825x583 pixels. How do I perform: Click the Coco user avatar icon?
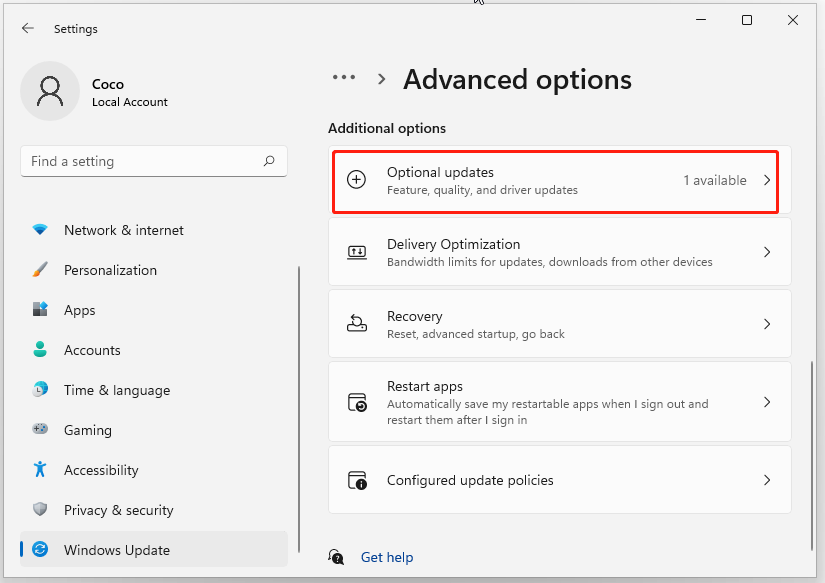click(x=50, y=91)
